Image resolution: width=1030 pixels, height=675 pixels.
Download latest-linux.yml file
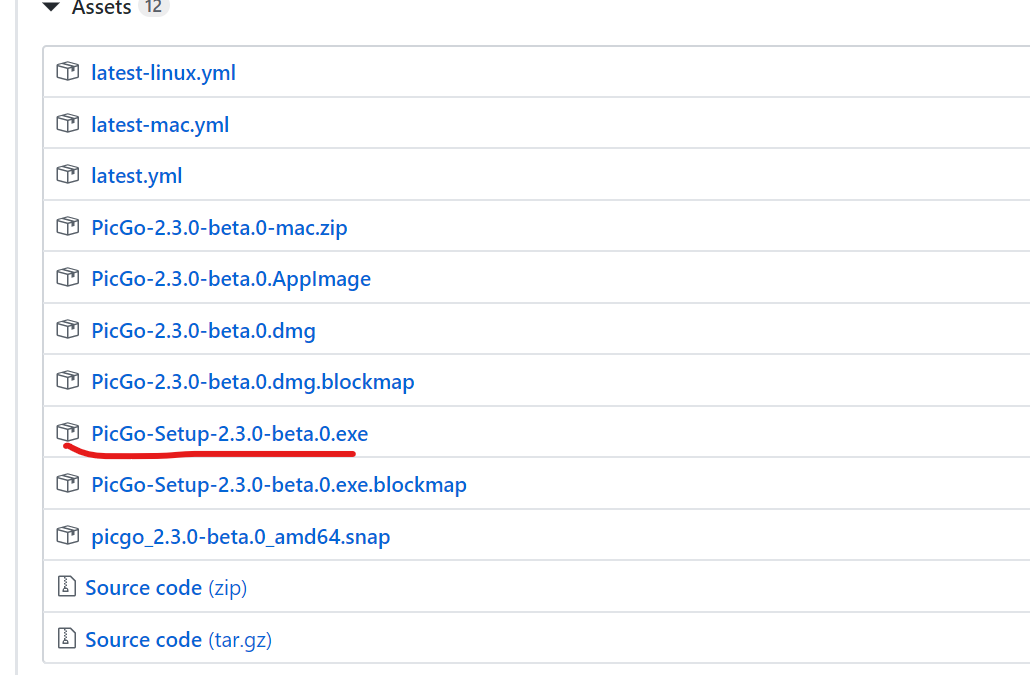pyautogui.click(x=163, y=72)
